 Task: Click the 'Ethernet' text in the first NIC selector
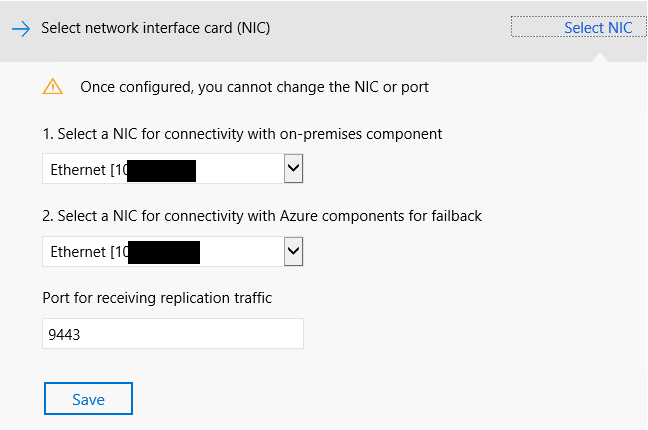pyautogui.click(x=78, y=170)
